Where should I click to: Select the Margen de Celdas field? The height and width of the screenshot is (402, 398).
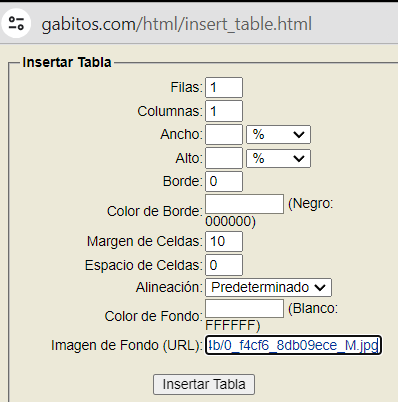coord(224,241)
